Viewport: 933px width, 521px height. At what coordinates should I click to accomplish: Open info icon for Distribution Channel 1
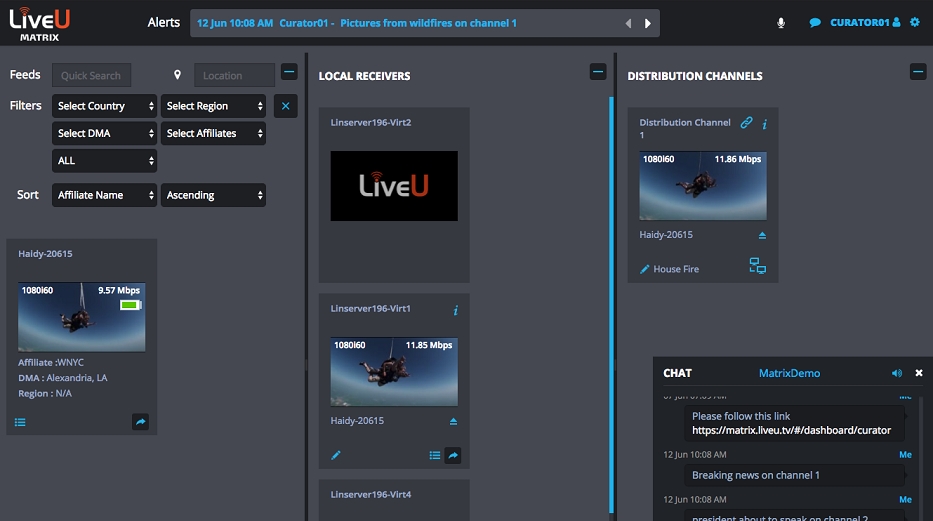(765, 124)
